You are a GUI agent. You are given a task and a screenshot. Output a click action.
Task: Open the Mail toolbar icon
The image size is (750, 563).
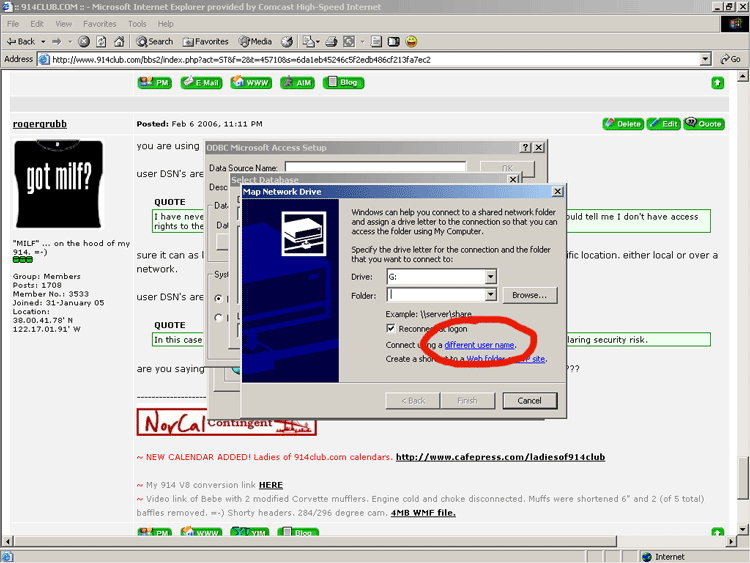pos(311,42)
